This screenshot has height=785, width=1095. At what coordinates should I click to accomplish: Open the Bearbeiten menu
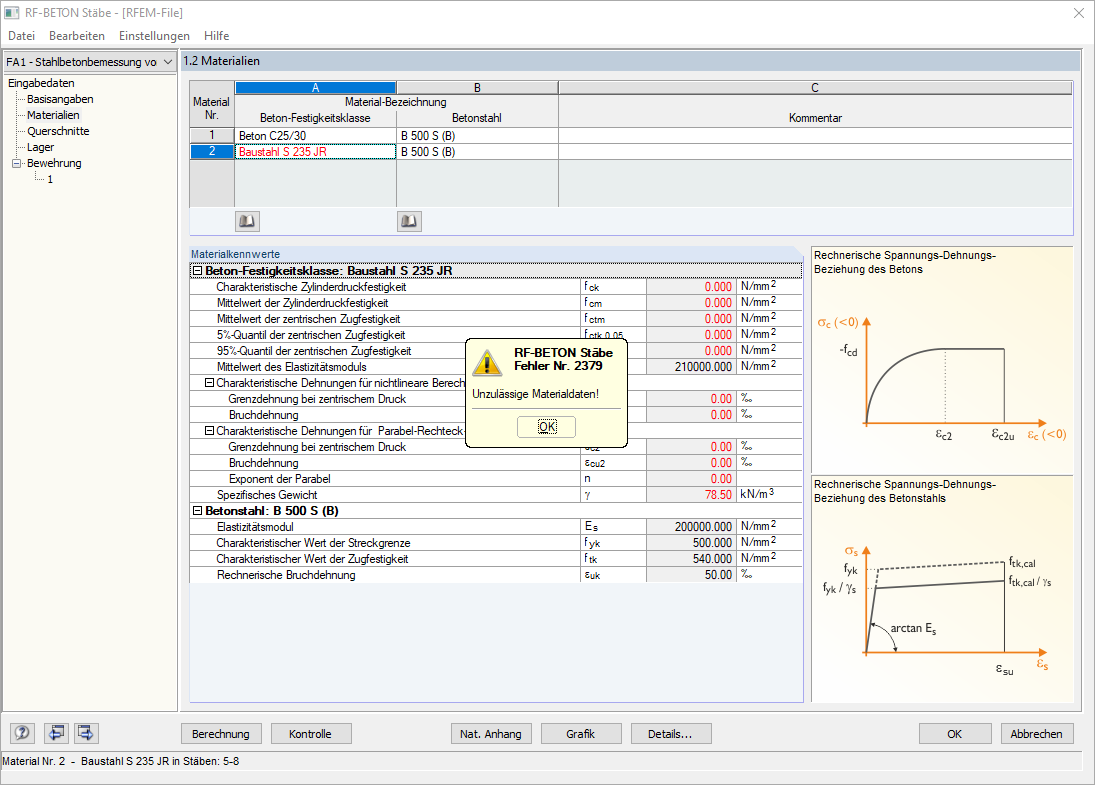pyautogui.click(x=77, y=36)
